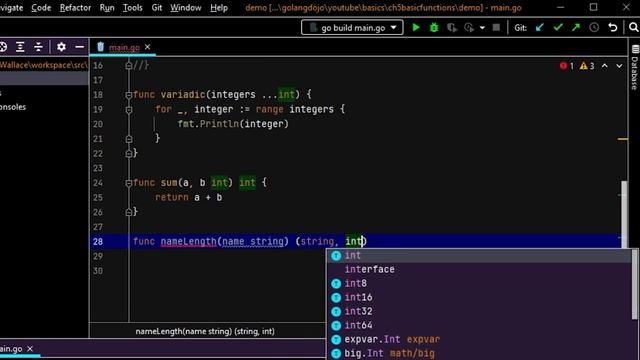Place cursor on 'return a + b' line
The height and width of the screenshot is (360, 640).
tap(189, 198)
